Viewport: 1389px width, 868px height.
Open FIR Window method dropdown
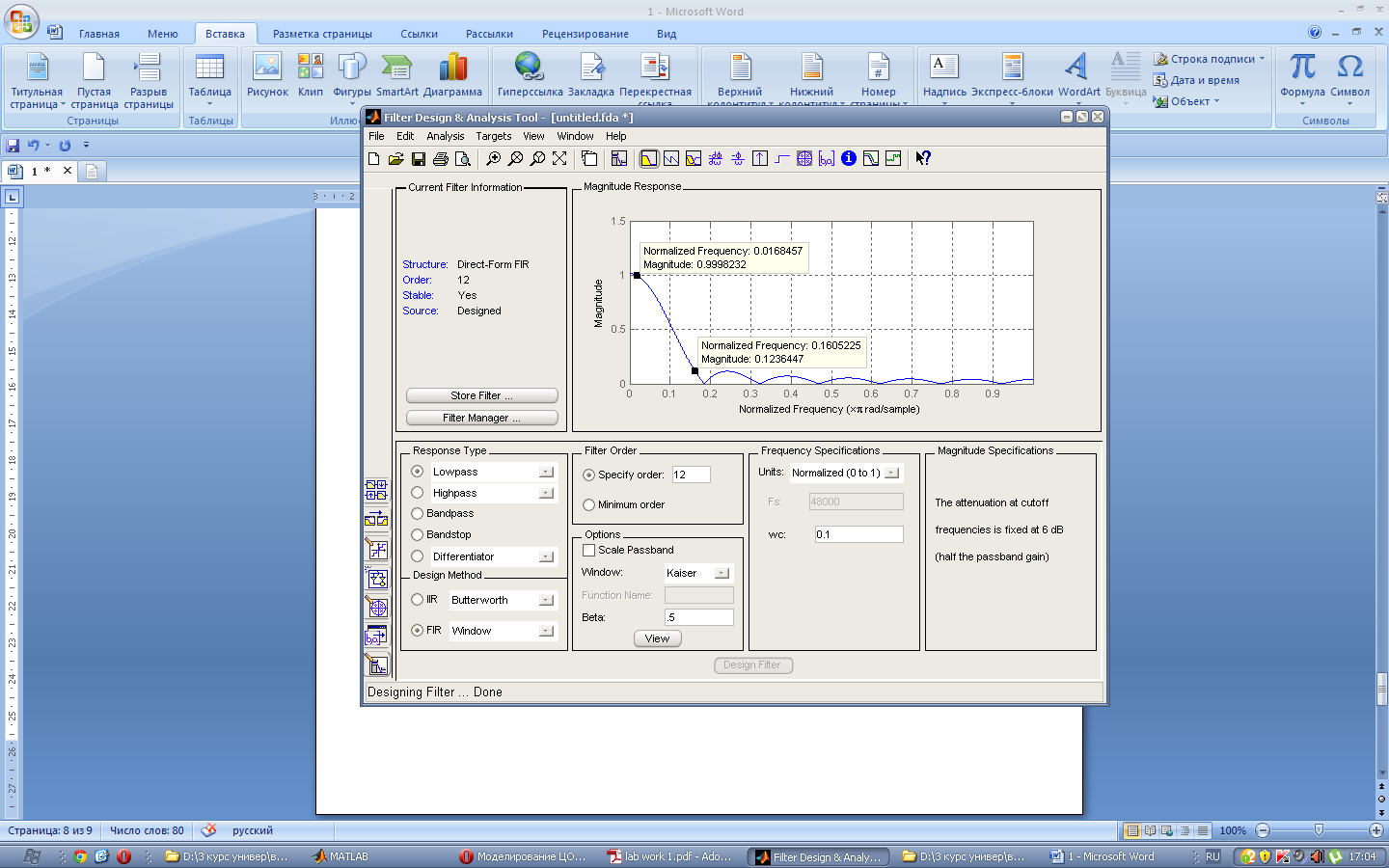tap(546, 631)
